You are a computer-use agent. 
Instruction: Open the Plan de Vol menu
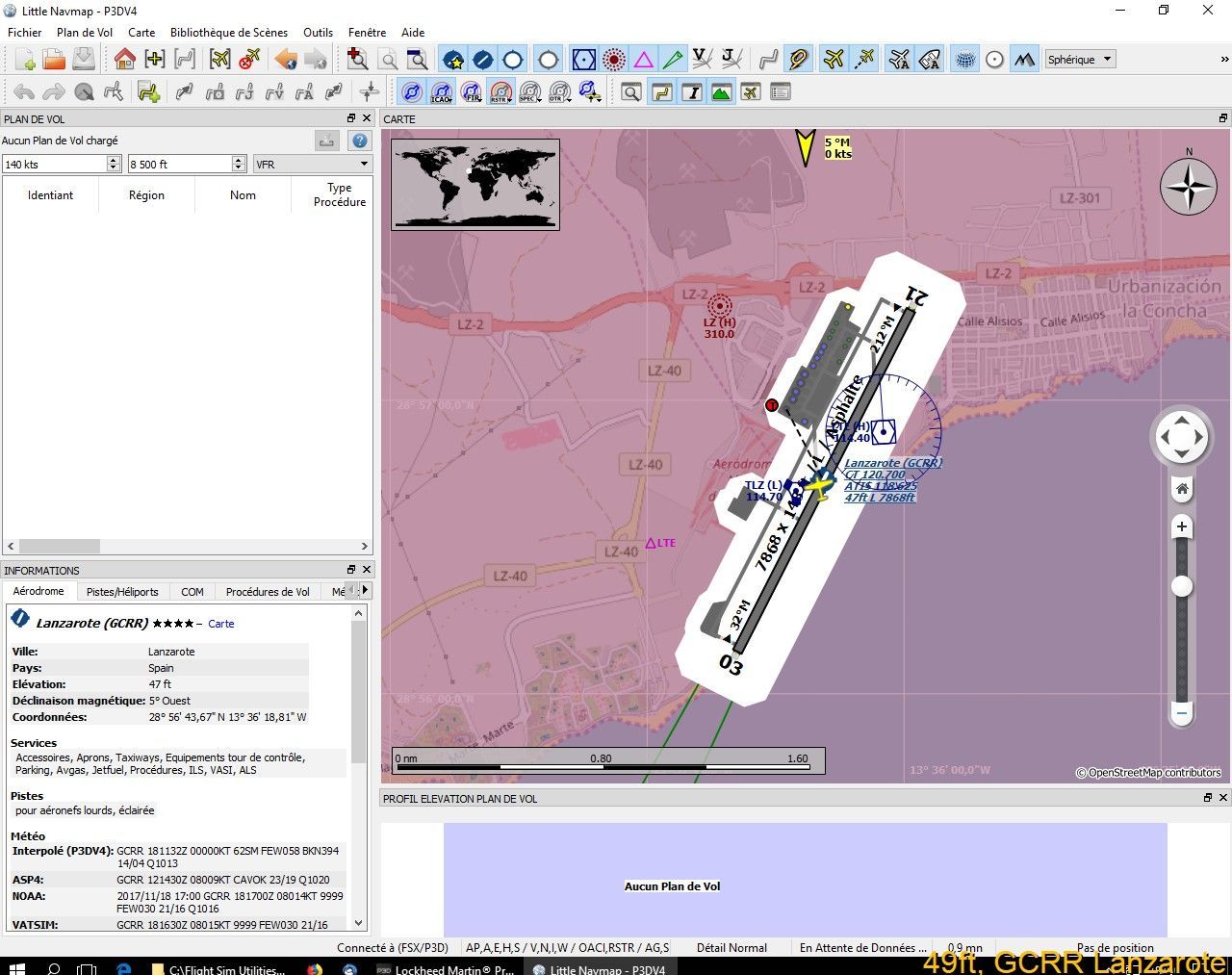(x=85, y=32)
